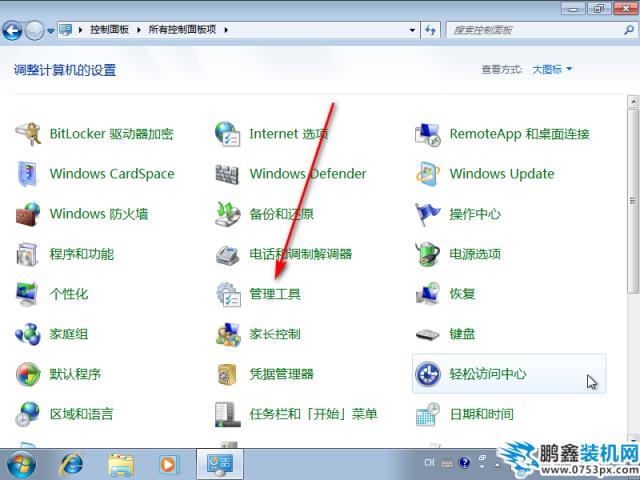Click the 轻松访问中心 text link
This screenshot has height=480, width=640.
tap(488, 374)
